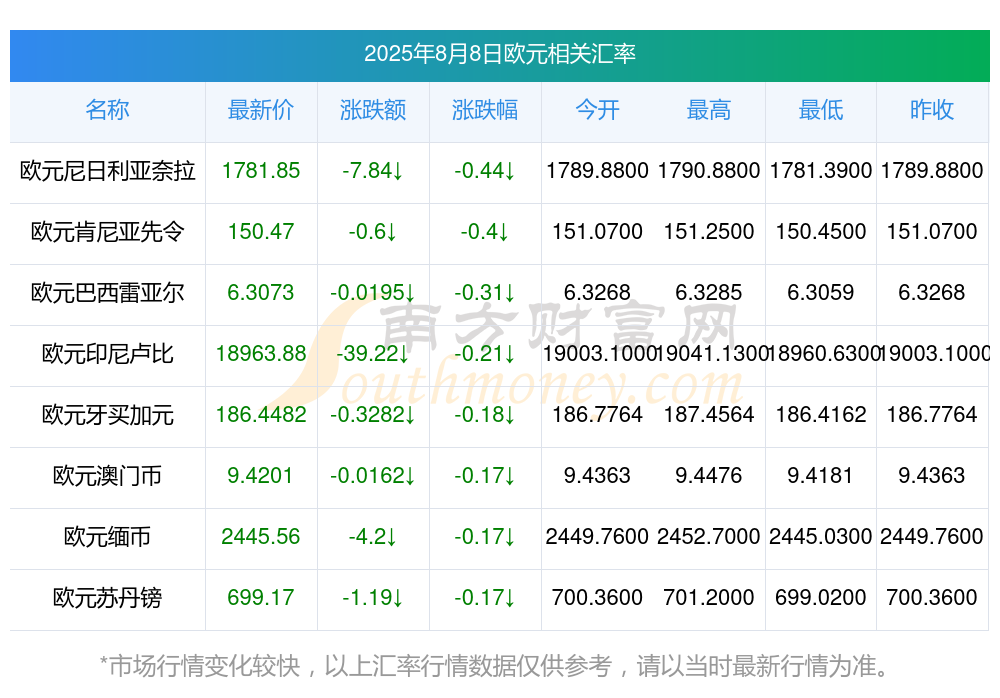Click the 昨收 column header
The image size is (1000, 698).
(x=932, y=110)
